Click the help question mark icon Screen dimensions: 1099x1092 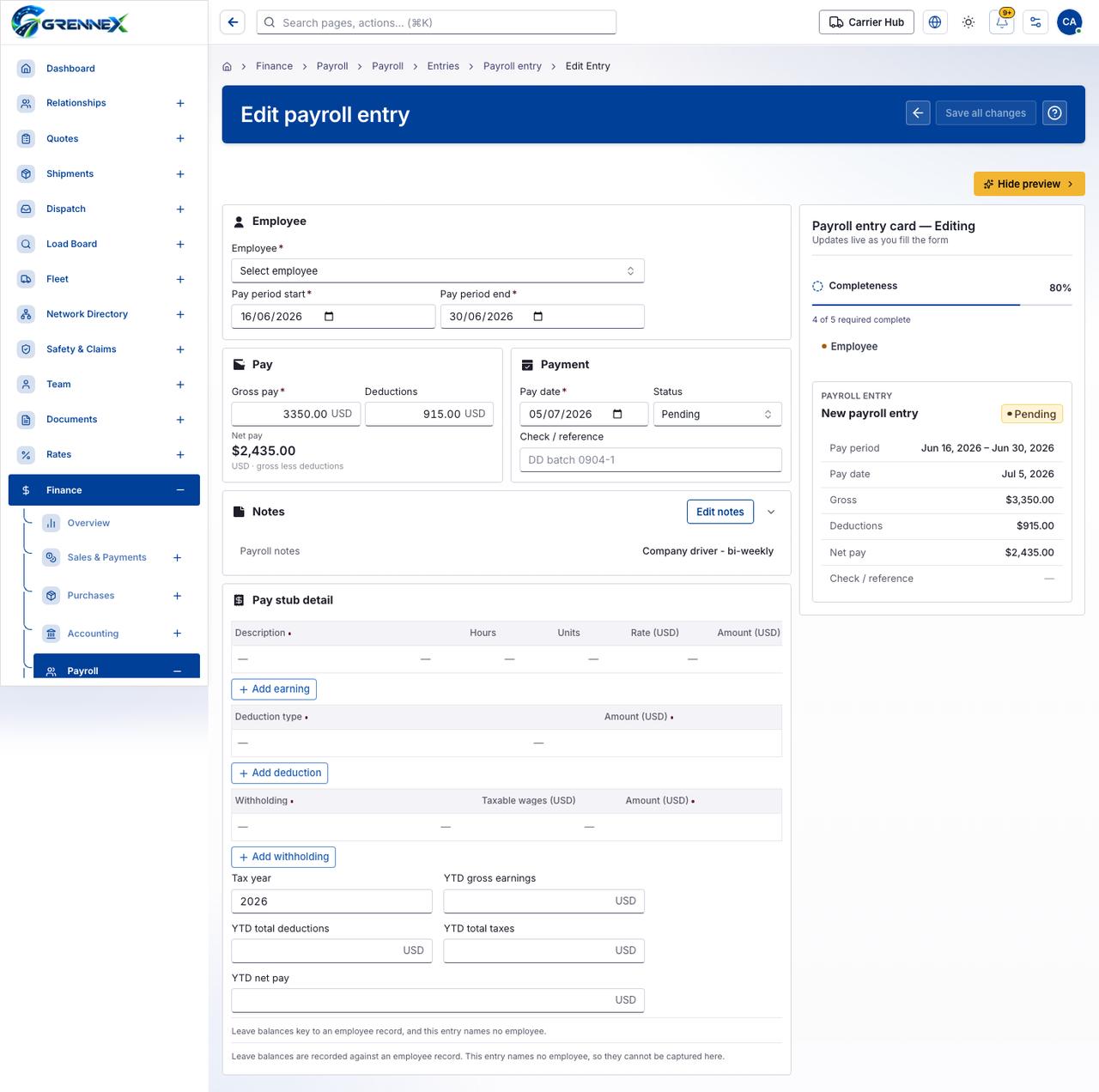(x=1055, y=113)
